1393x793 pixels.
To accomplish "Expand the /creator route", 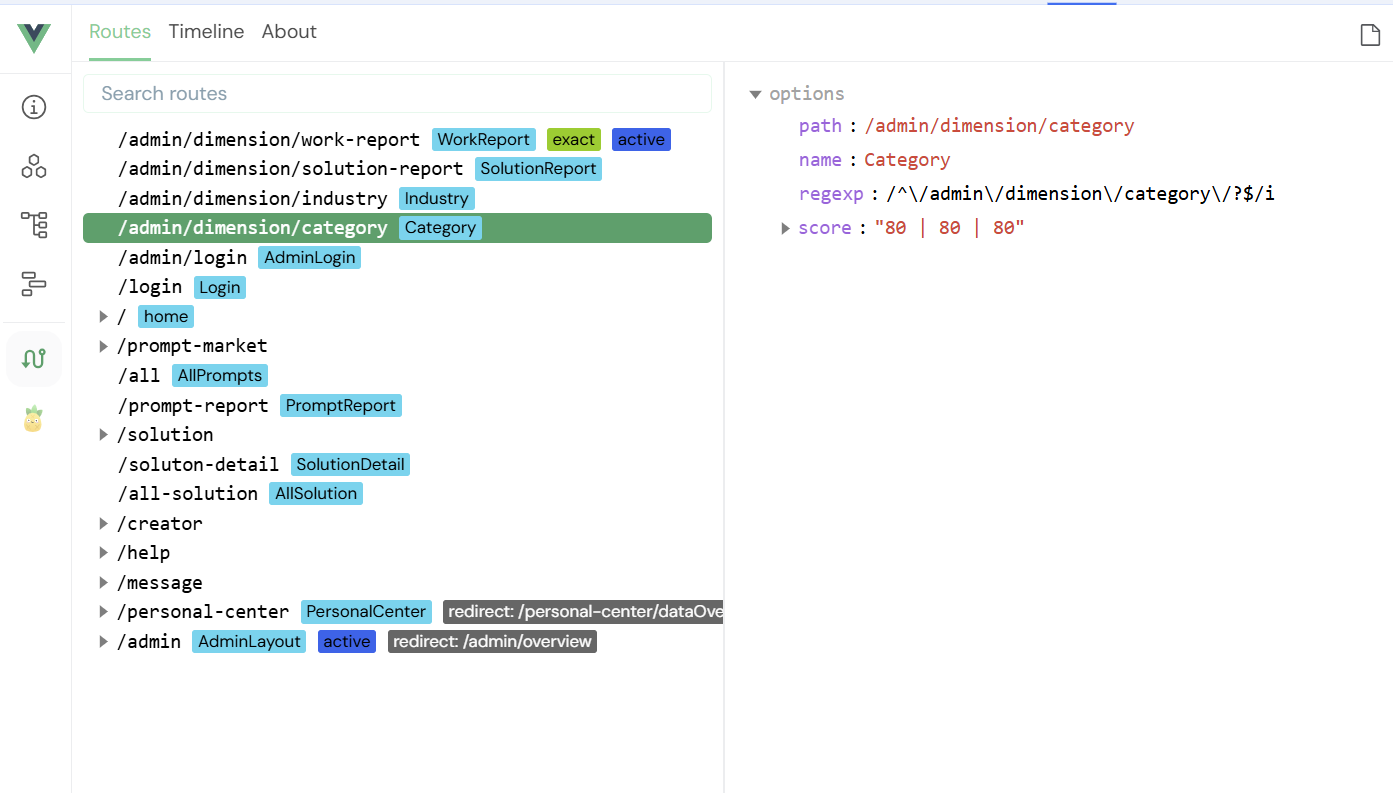I will pos(103,524).
